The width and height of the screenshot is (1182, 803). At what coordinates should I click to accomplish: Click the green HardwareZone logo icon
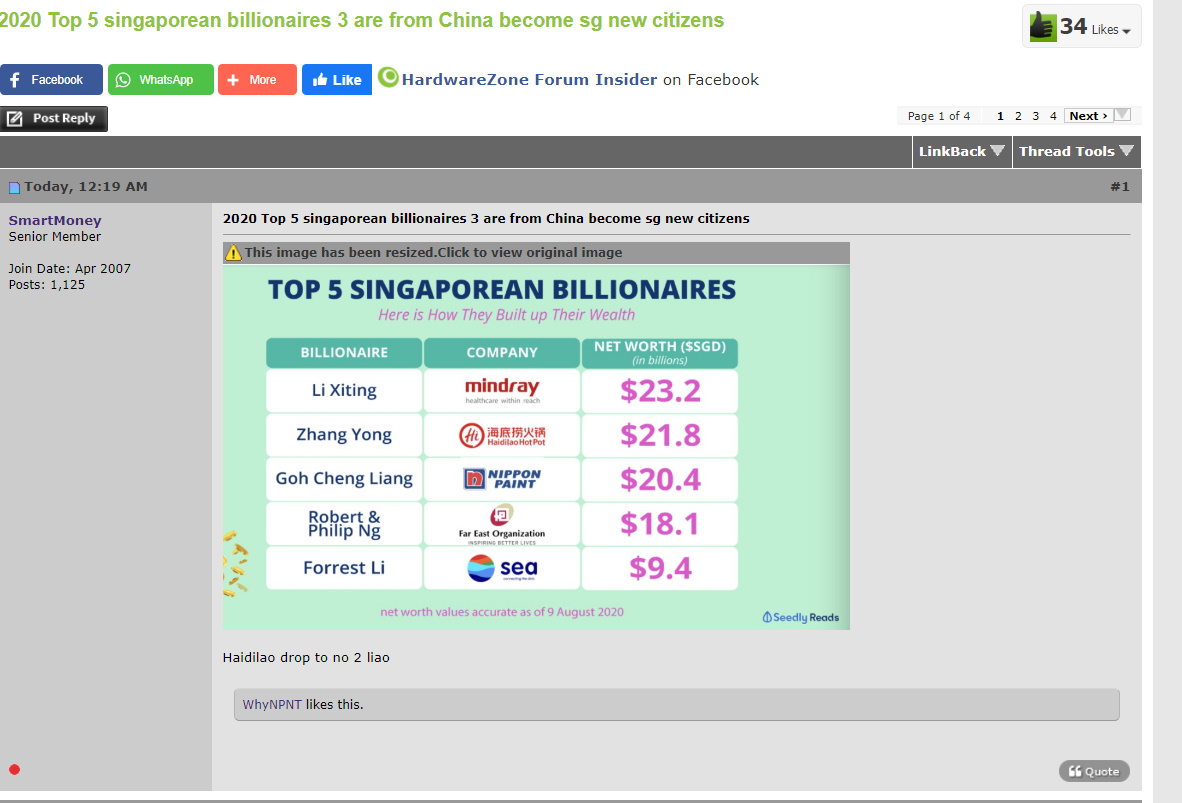click(x=388, y=77)
